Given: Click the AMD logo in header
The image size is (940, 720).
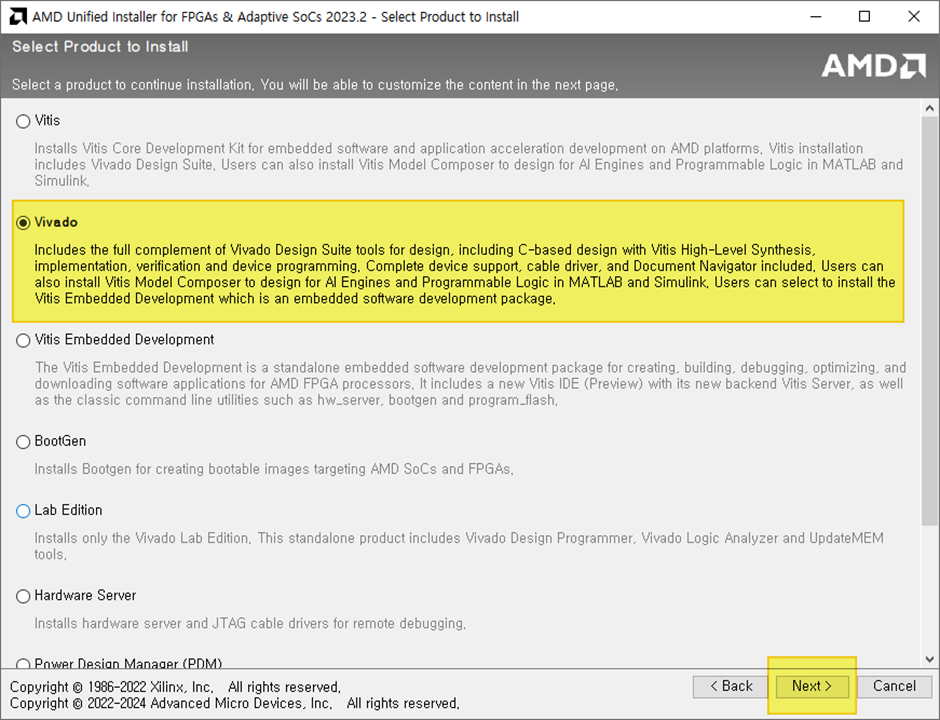Looking at the screenshot, I should click(x=873, y=66).
